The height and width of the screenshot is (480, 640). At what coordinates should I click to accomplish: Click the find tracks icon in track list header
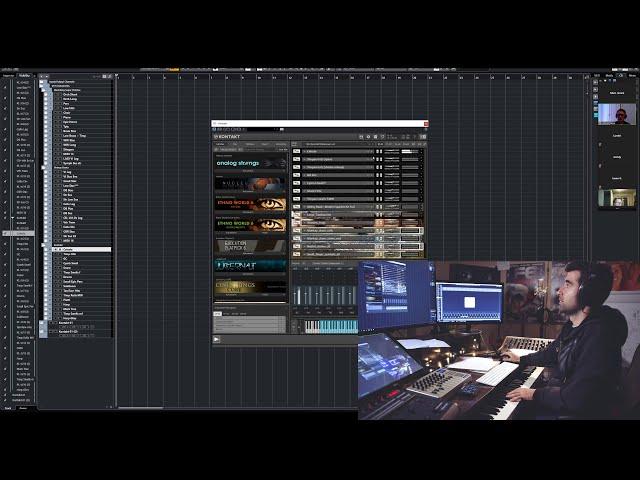pyautogui.click(x=104, y=76)
